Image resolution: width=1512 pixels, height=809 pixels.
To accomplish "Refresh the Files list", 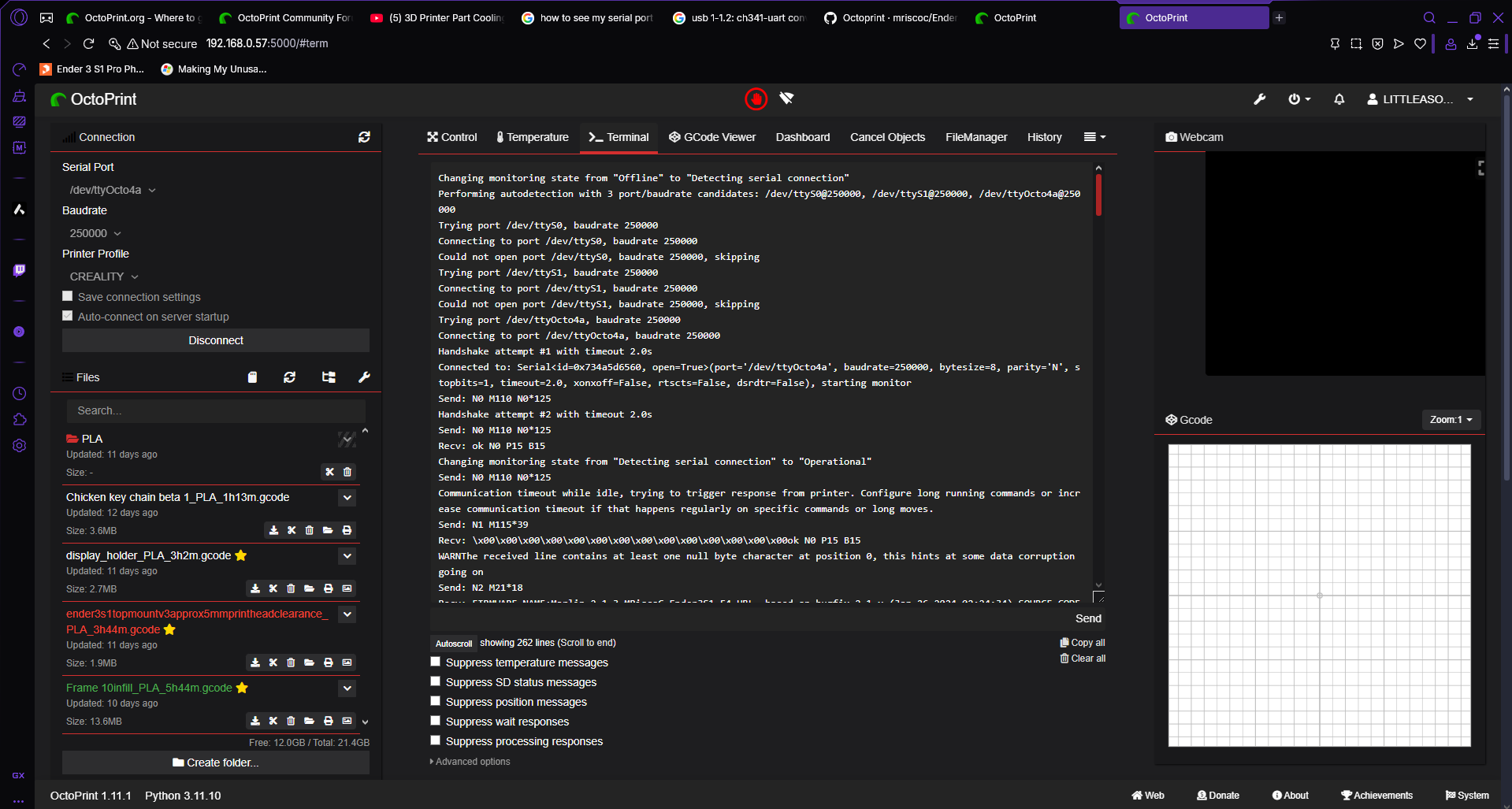I will point(290,377).
